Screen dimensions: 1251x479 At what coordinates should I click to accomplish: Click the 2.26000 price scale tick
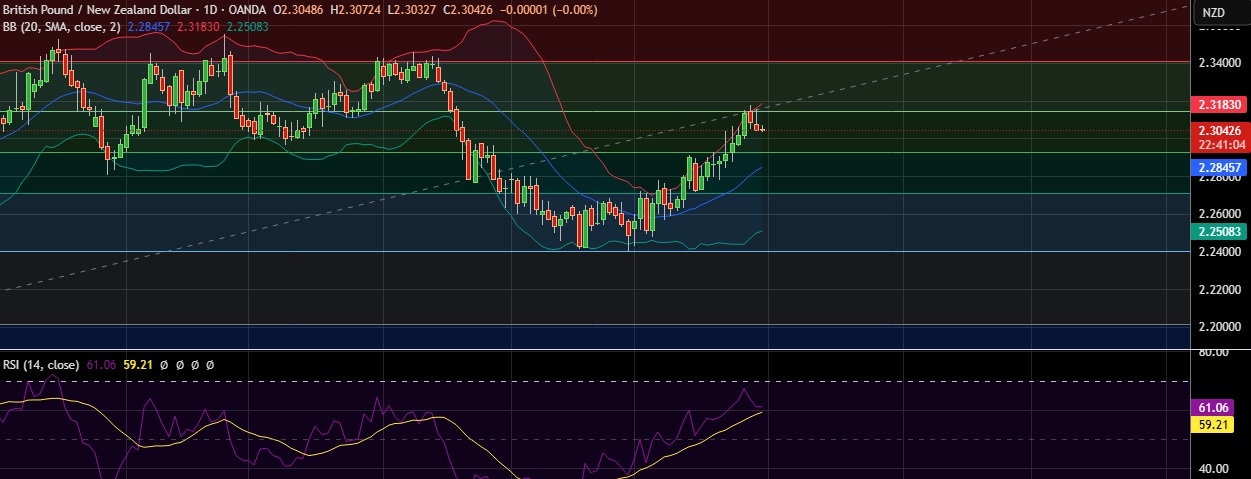tap(1220, 214)
